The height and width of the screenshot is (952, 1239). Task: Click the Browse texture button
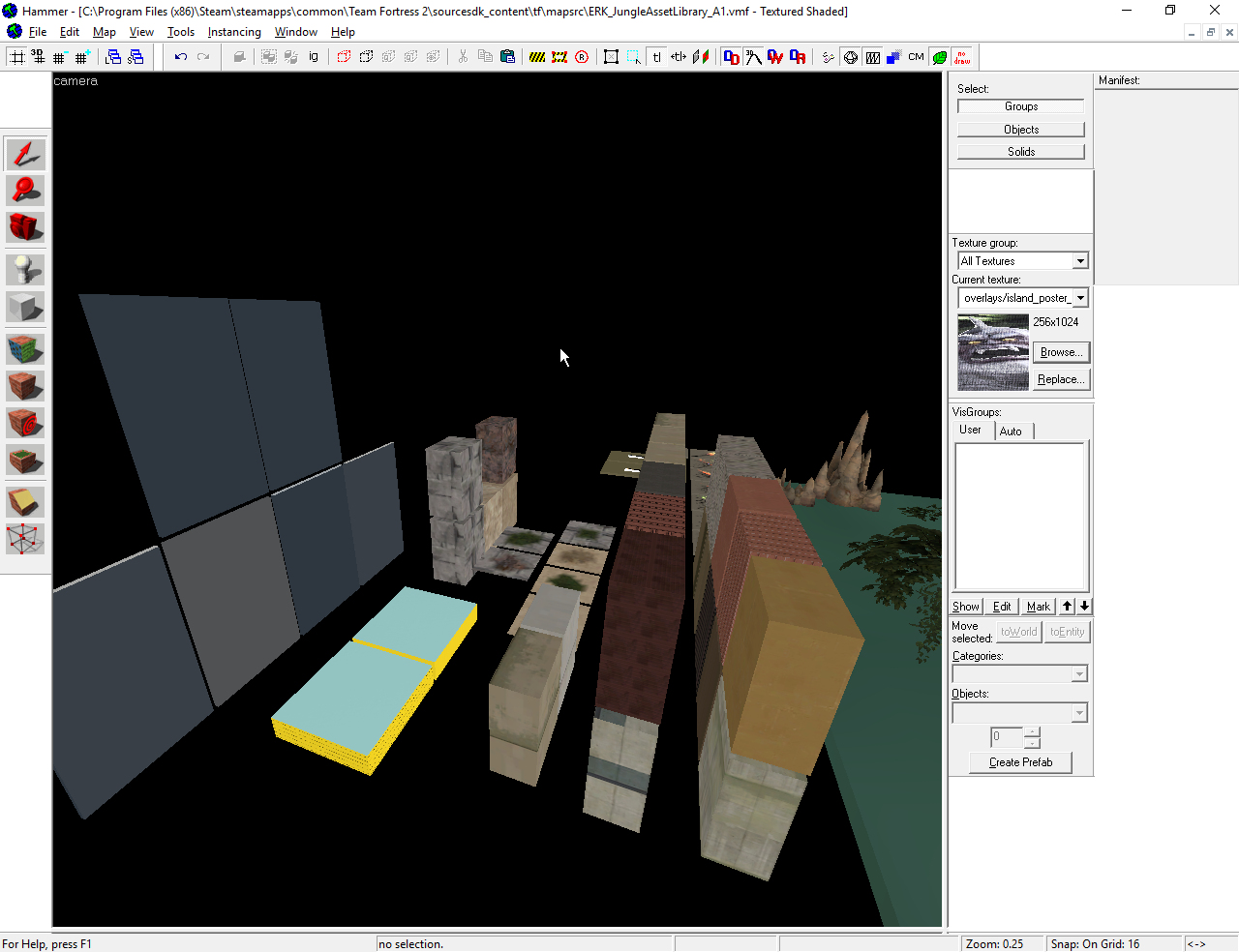coord(1061,352)
